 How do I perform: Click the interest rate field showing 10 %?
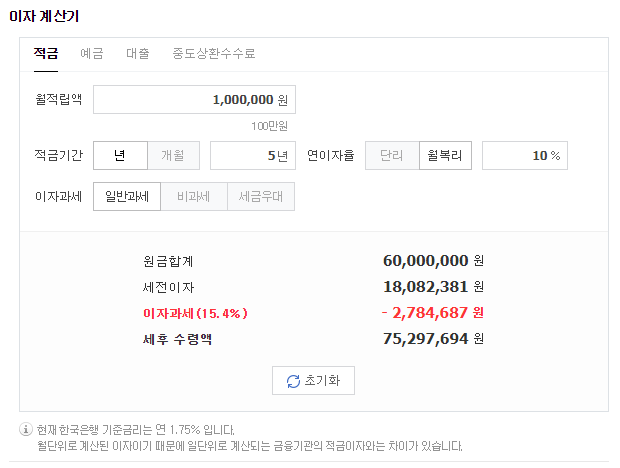(525, 155)
